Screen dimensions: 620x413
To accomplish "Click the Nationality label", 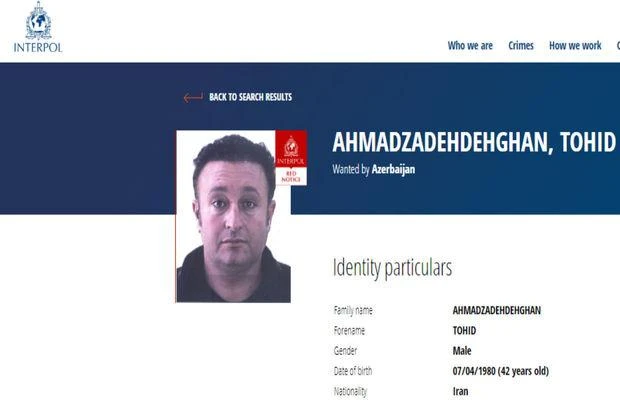I will (x=350, y=392).
